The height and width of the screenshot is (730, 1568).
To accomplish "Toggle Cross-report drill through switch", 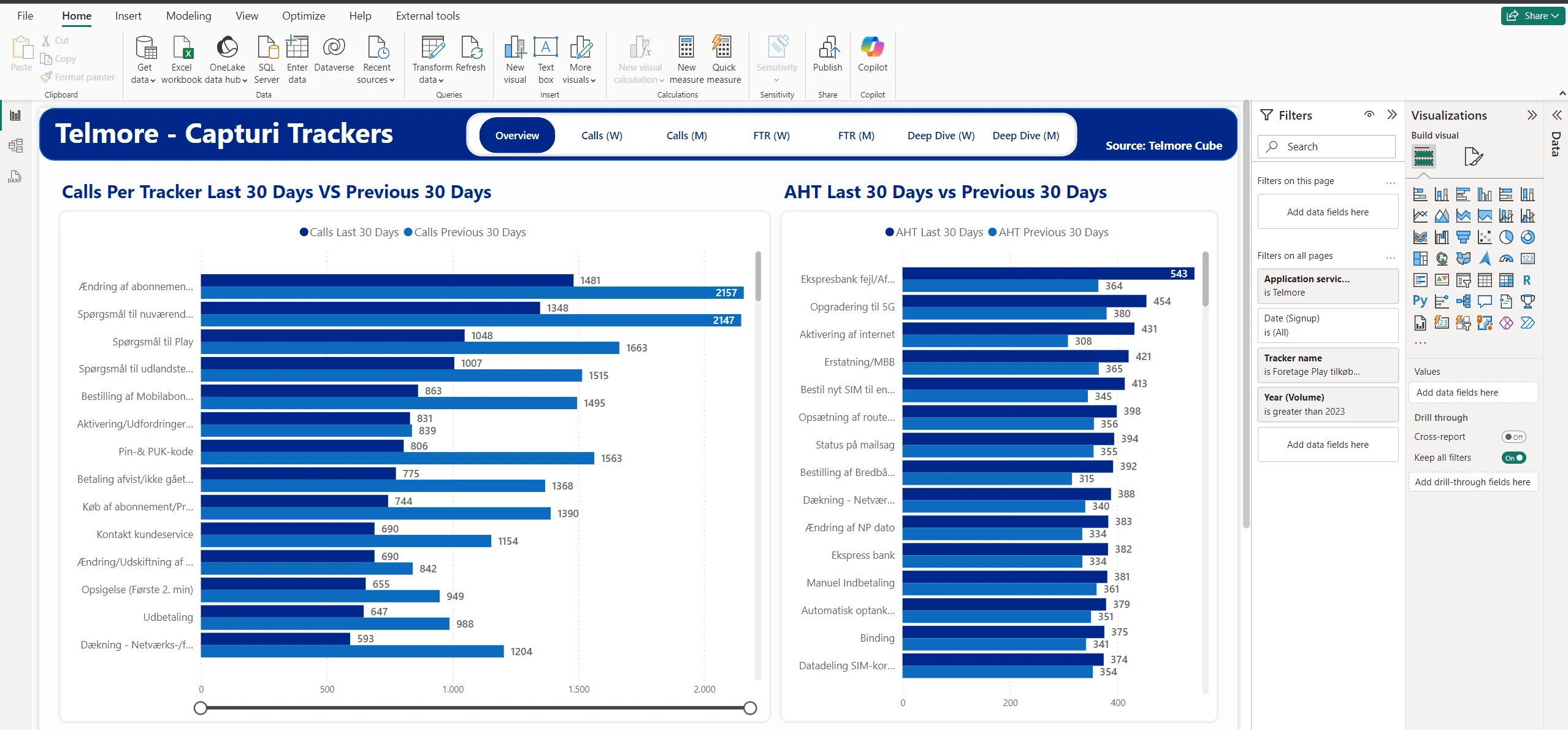I will coord(1513,437).
